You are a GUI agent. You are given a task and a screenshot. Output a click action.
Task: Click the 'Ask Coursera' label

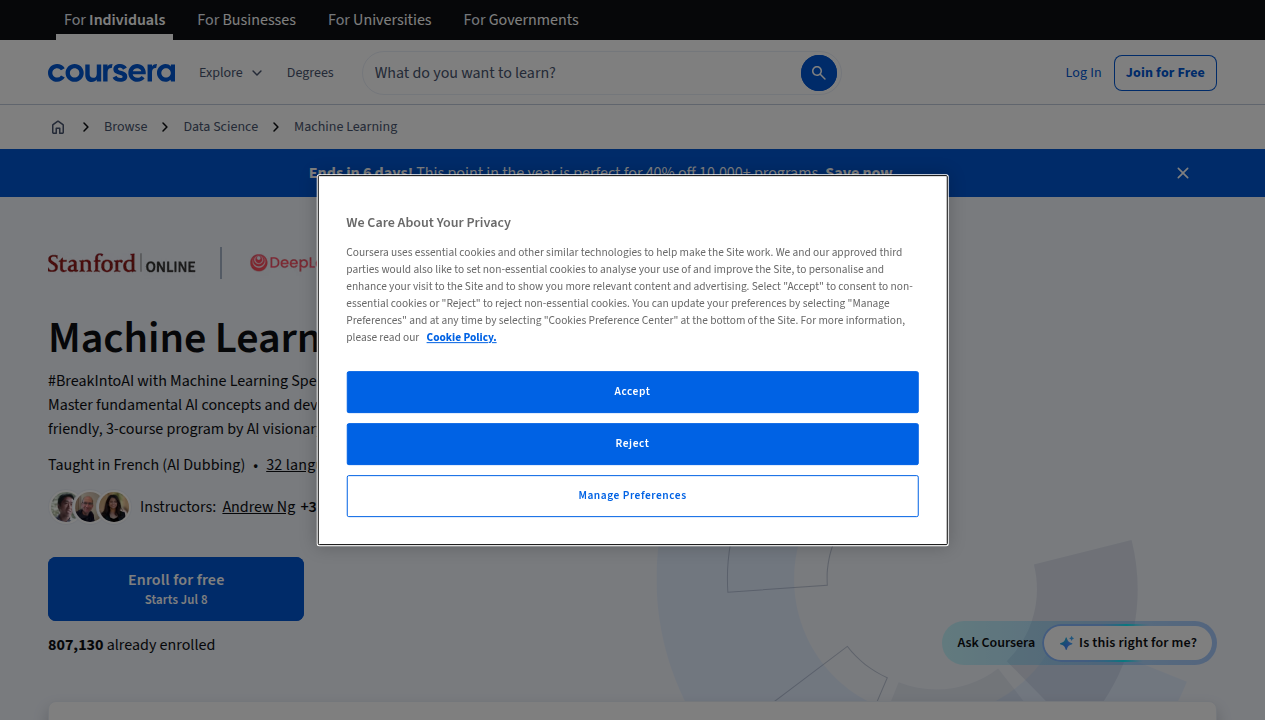[996, 643]
